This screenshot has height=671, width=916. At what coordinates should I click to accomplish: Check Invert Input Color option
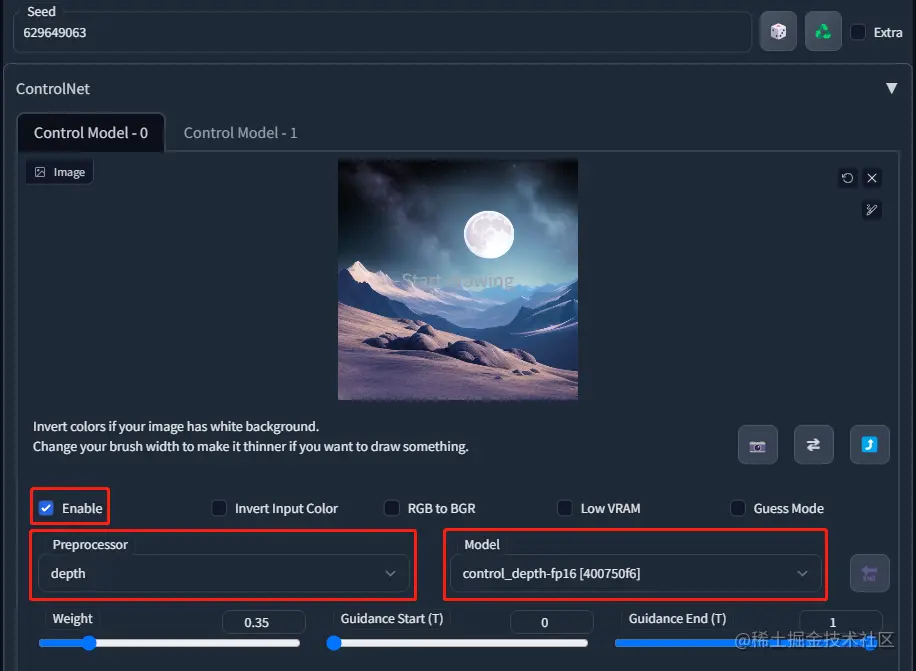click(x=219, y=508)
